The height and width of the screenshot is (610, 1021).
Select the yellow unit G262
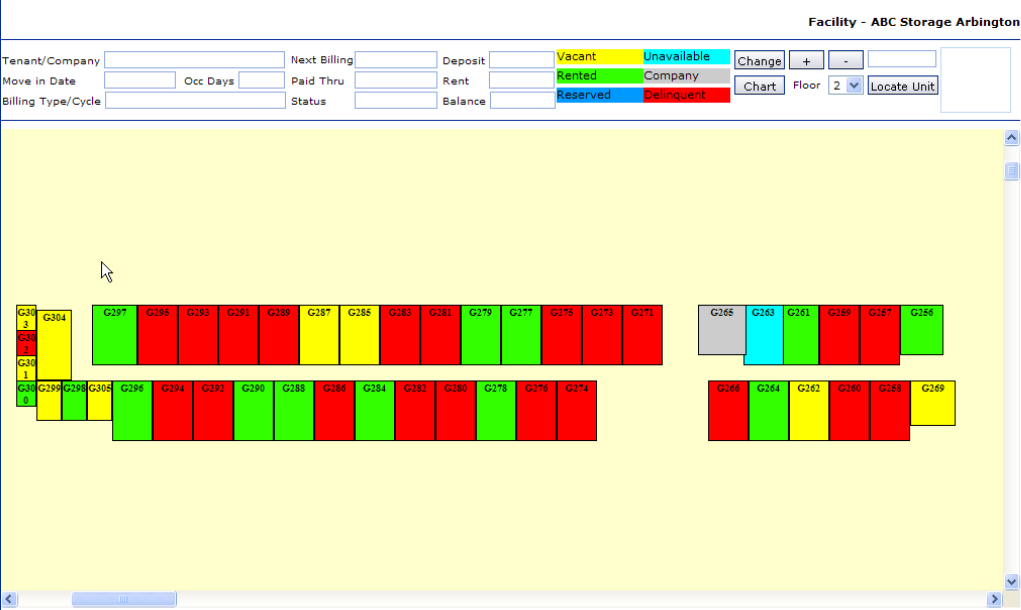808,410
